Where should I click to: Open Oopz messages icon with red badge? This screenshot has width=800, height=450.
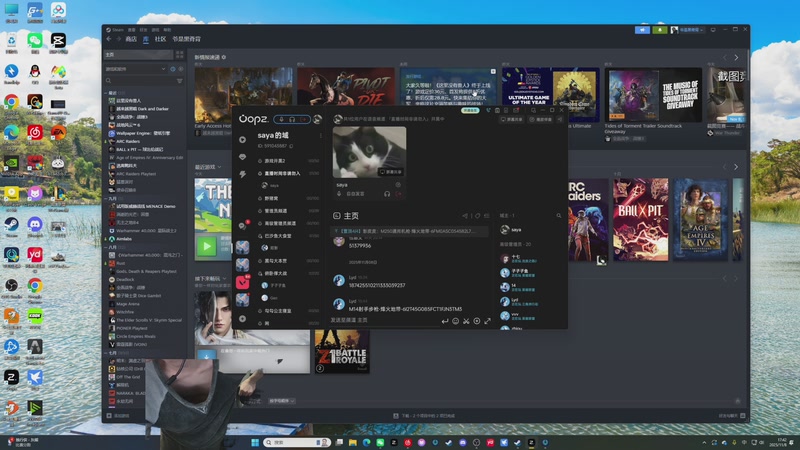coord(243,225)
